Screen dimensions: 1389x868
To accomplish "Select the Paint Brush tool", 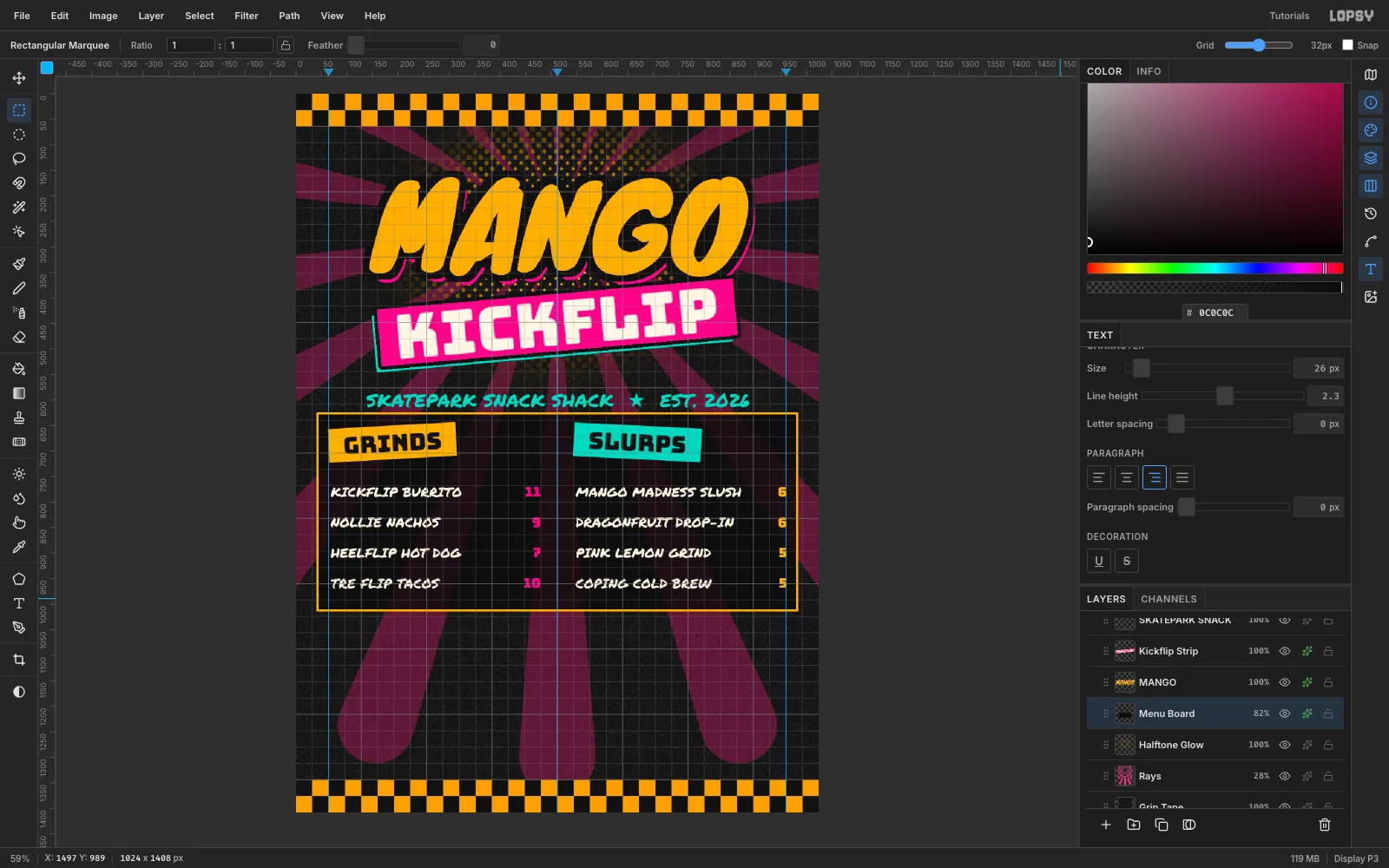I will [19, 264].
